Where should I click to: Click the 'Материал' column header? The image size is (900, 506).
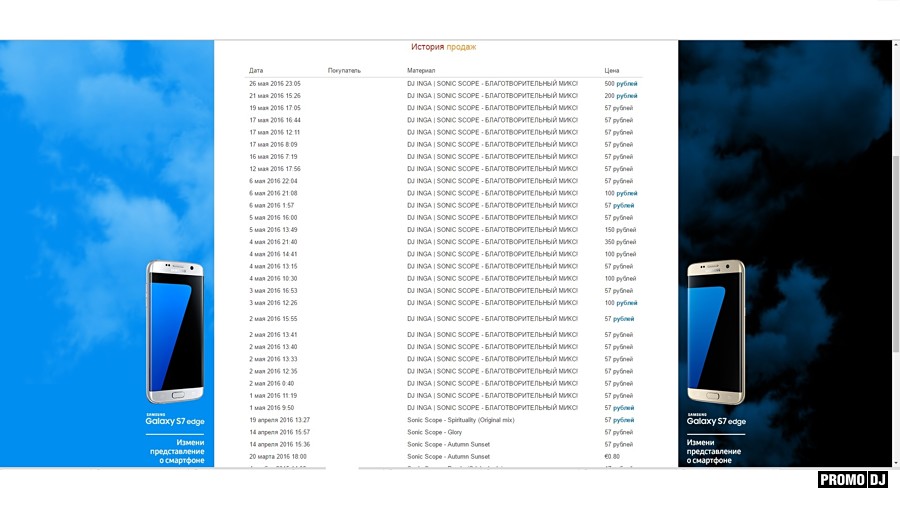coord(421,71)
